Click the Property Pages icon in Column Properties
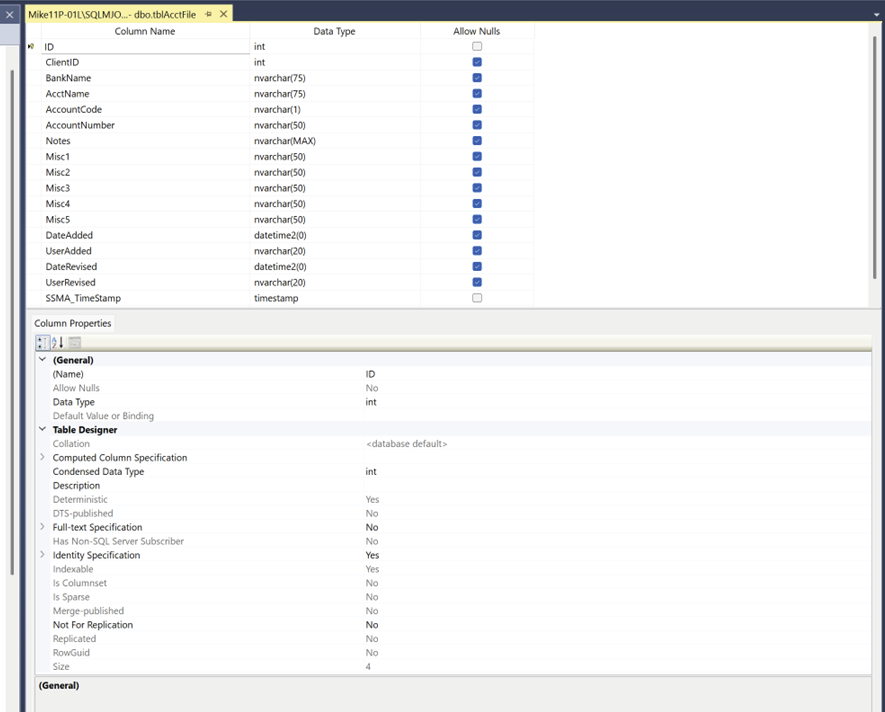The height and width of the screenshot is (712, 885). [75, 342]
